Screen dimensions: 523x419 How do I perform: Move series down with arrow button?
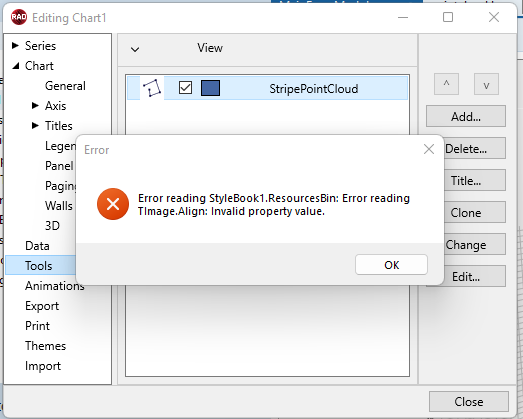(x=486, y=84)
